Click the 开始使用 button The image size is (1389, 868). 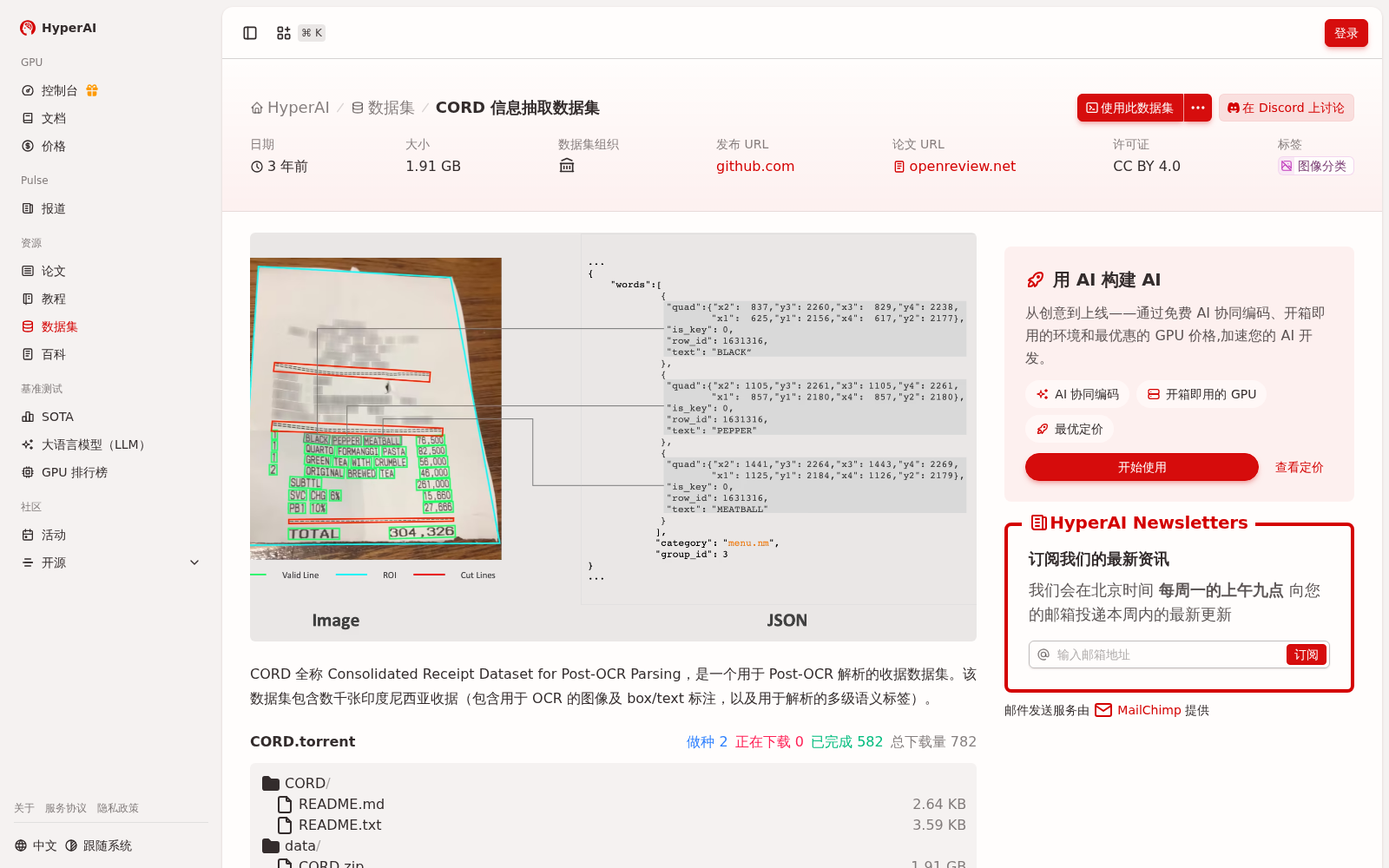[1142, 467]
